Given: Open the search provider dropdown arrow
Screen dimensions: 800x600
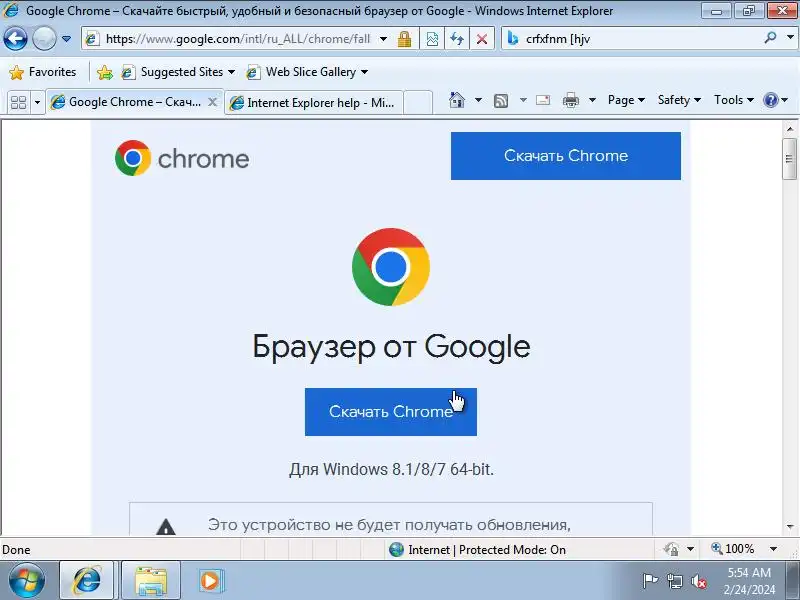Looking at the screenshot, I should pyautogui.click(x=790, y=38).
